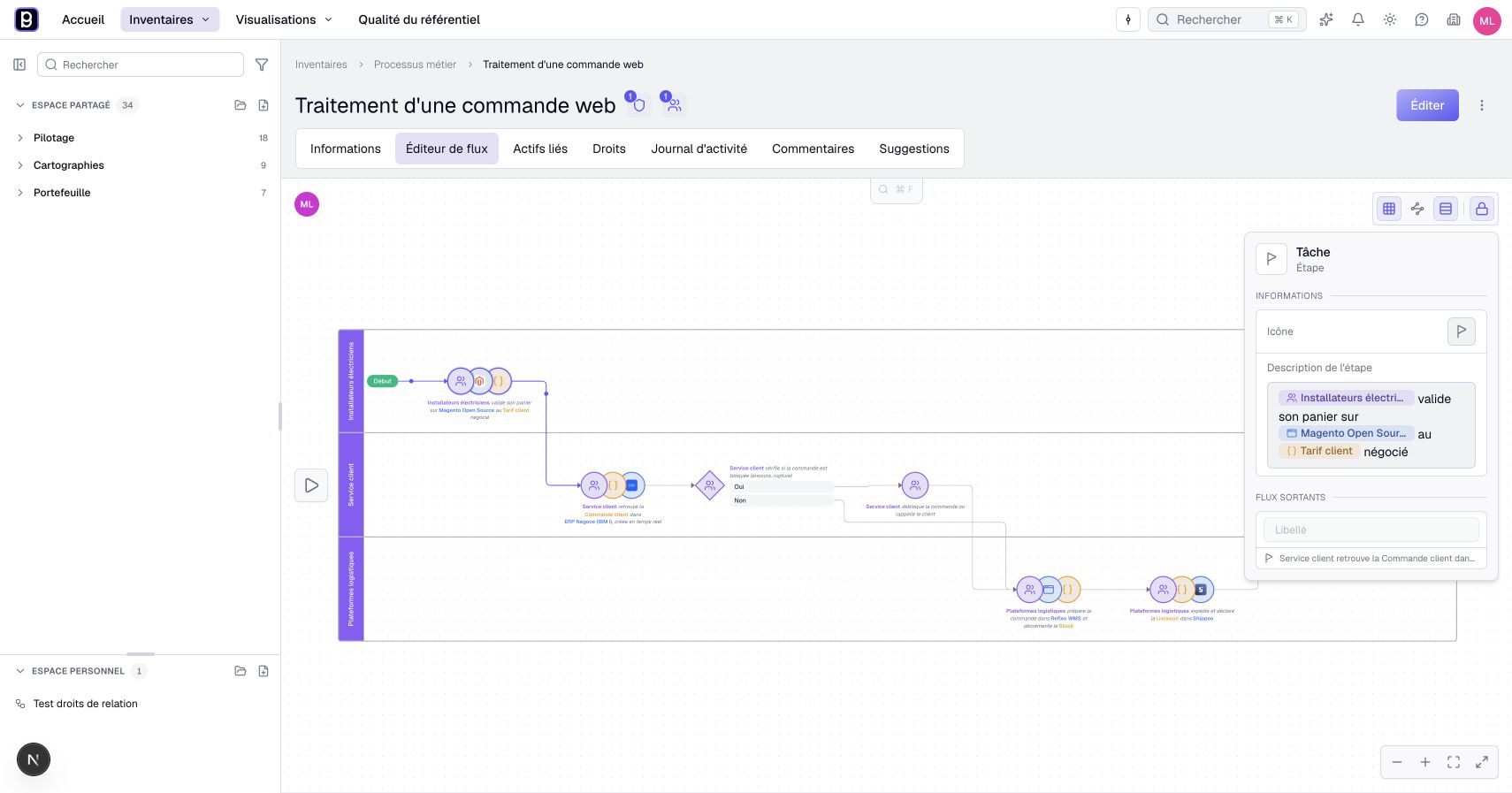Open the help question mark icon
Image resolution: width=1512 pixels, height=793 pixels.
pyautogui.click(x=1422, y=19)
